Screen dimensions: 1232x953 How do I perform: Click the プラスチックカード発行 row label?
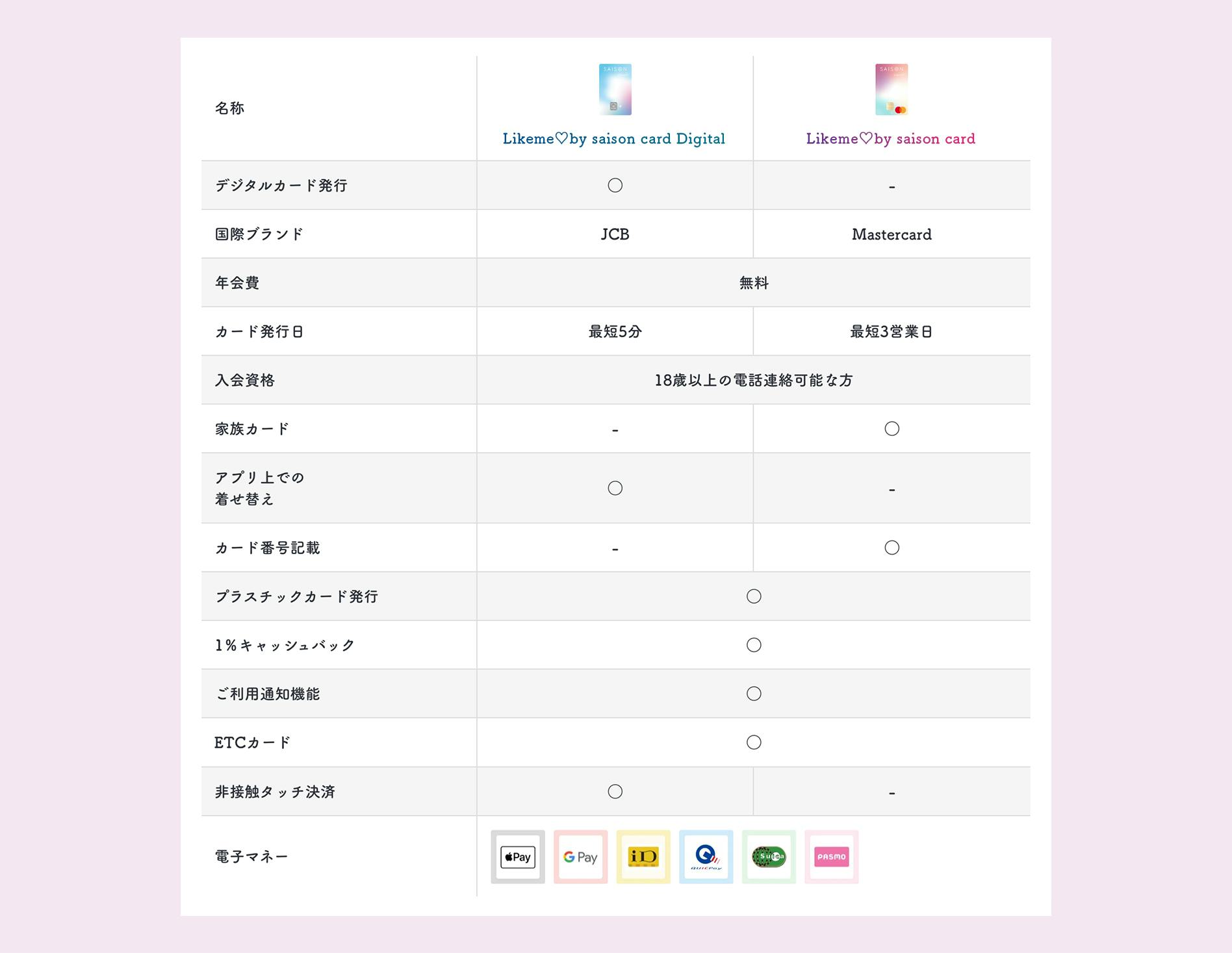[296, 596]
